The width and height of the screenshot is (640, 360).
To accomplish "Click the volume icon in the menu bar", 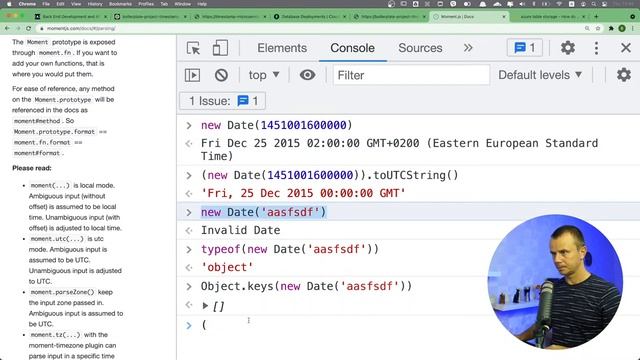I will click(522, 4).
